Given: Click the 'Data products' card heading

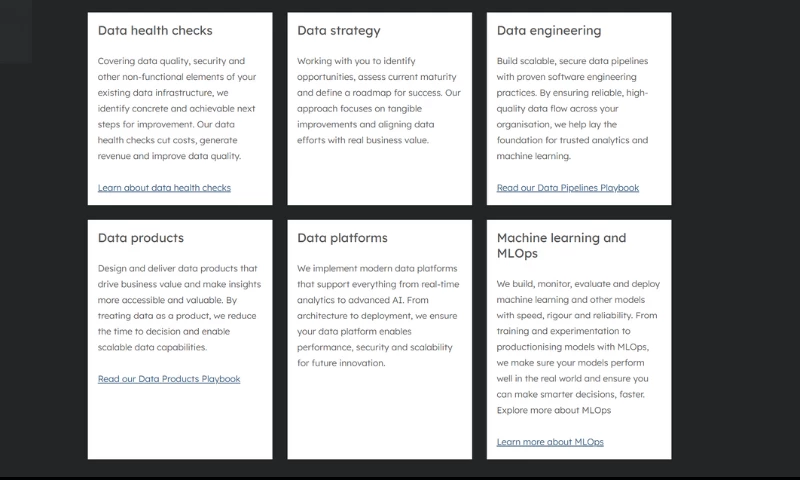Looking at the screenshot, I should (141, 238).
